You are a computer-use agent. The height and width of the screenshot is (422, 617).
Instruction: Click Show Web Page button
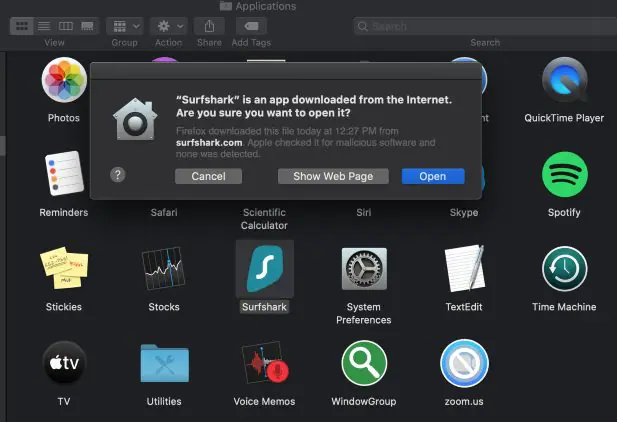pos(333,176)
